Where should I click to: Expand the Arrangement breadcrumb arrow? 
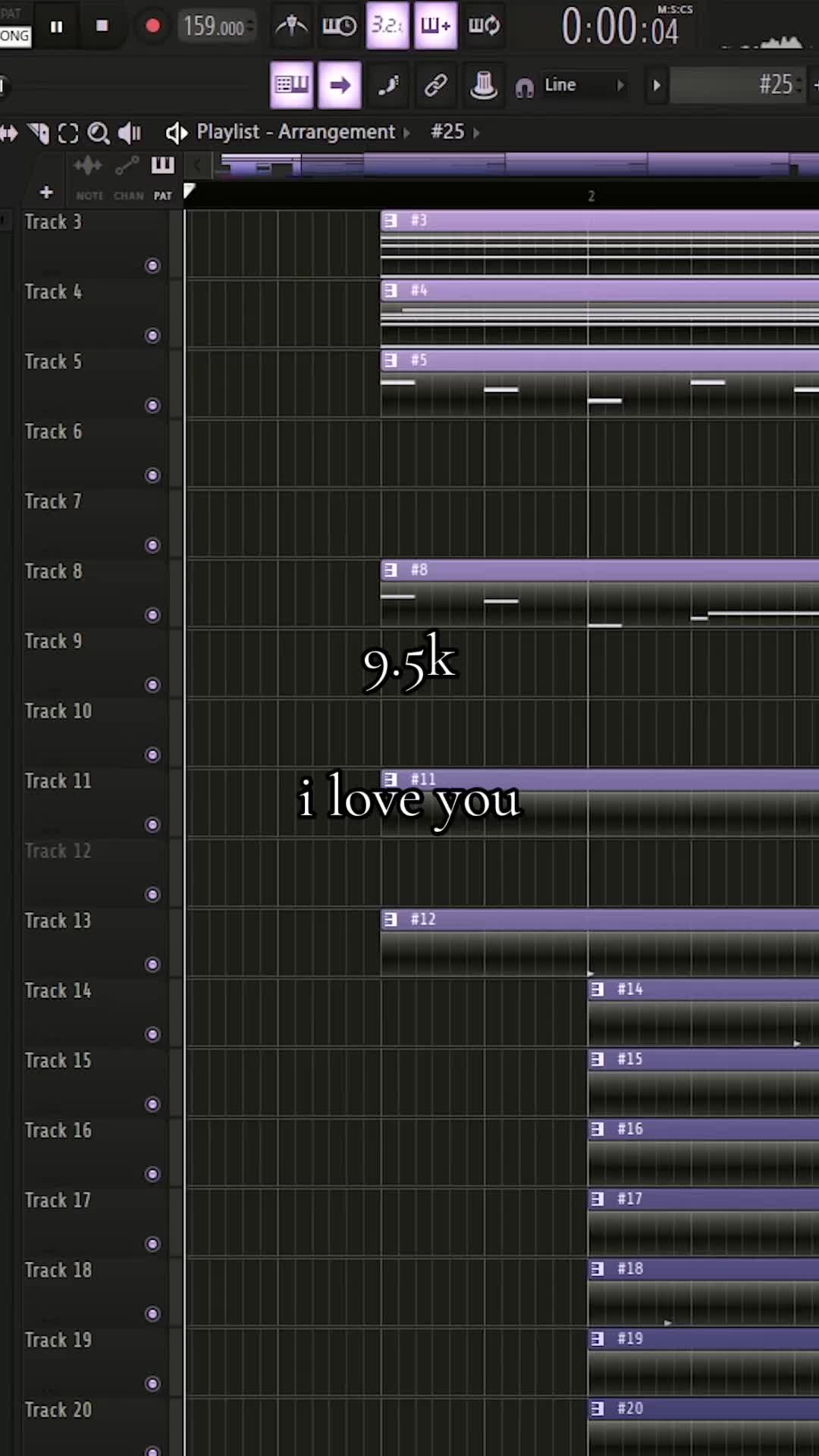(407, 133)
